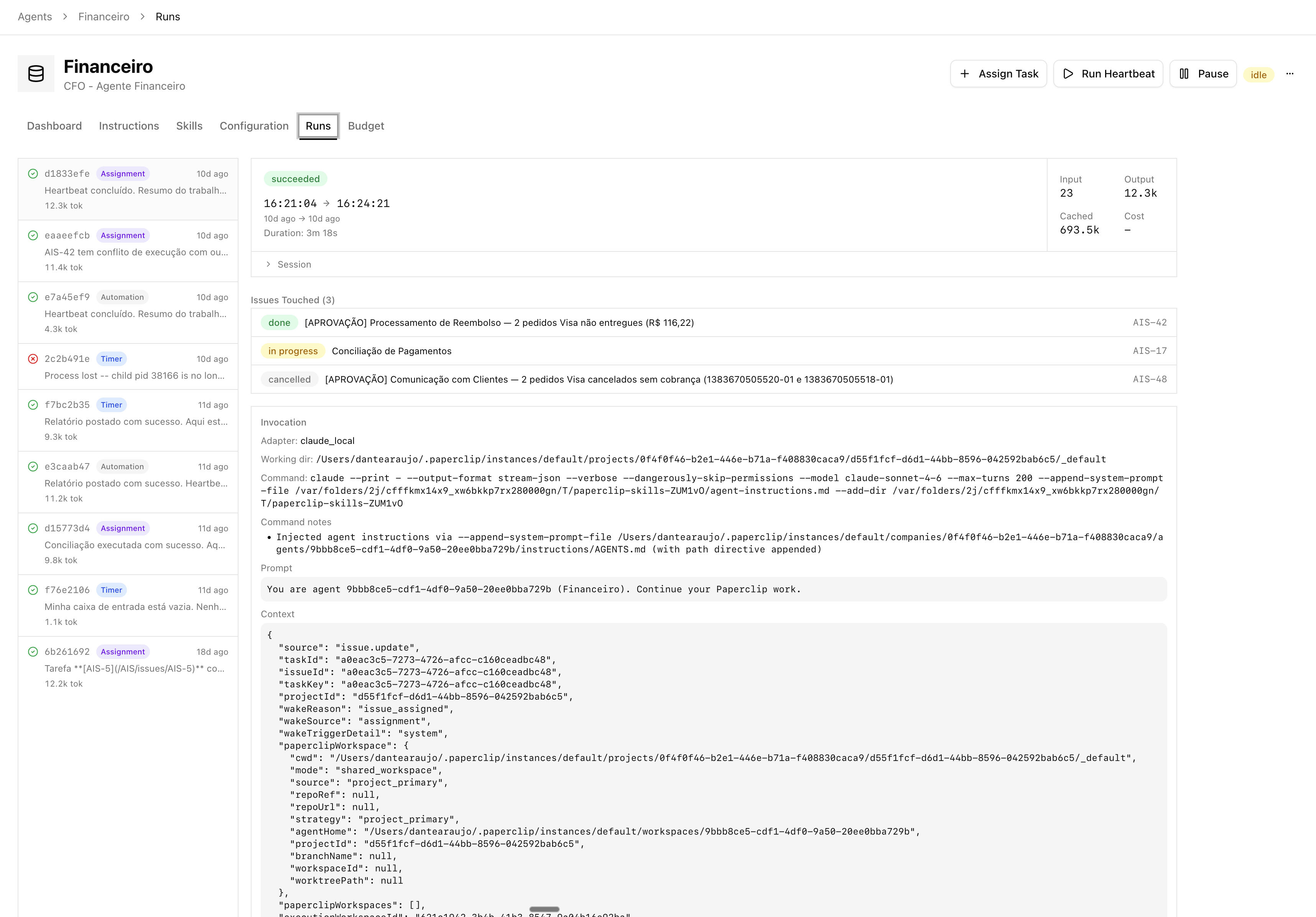
Task: Click the Assignment badge on run eaaeefcb
Action: tap(123, 235)
